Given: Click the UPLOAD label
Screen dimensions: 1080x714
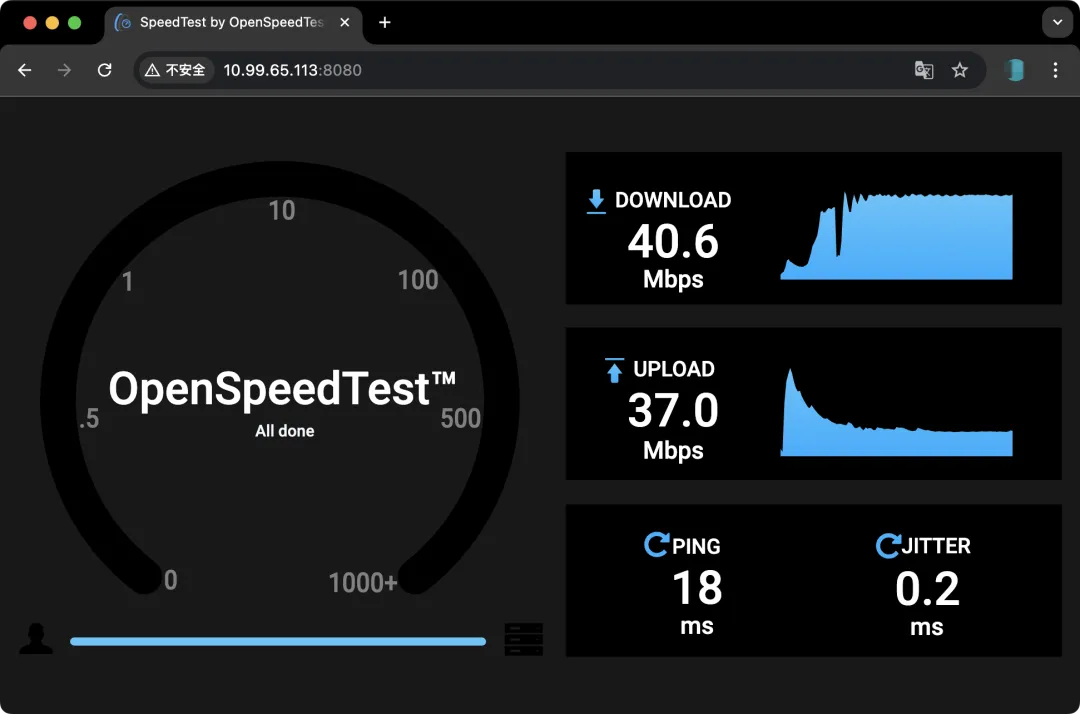Looking at the screenshot, I should point(674,370).
